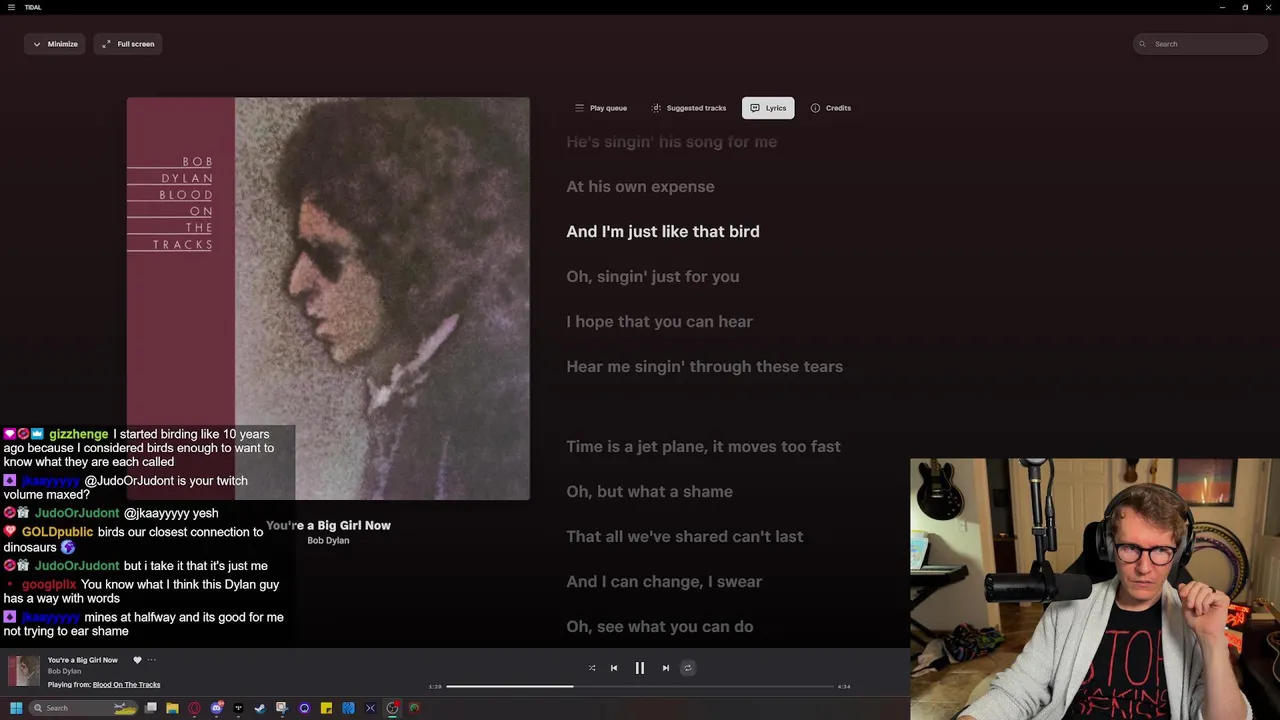This screenshot has width=1280, height=720.
Task: Toggle shuffle playback
Action: 592,668
